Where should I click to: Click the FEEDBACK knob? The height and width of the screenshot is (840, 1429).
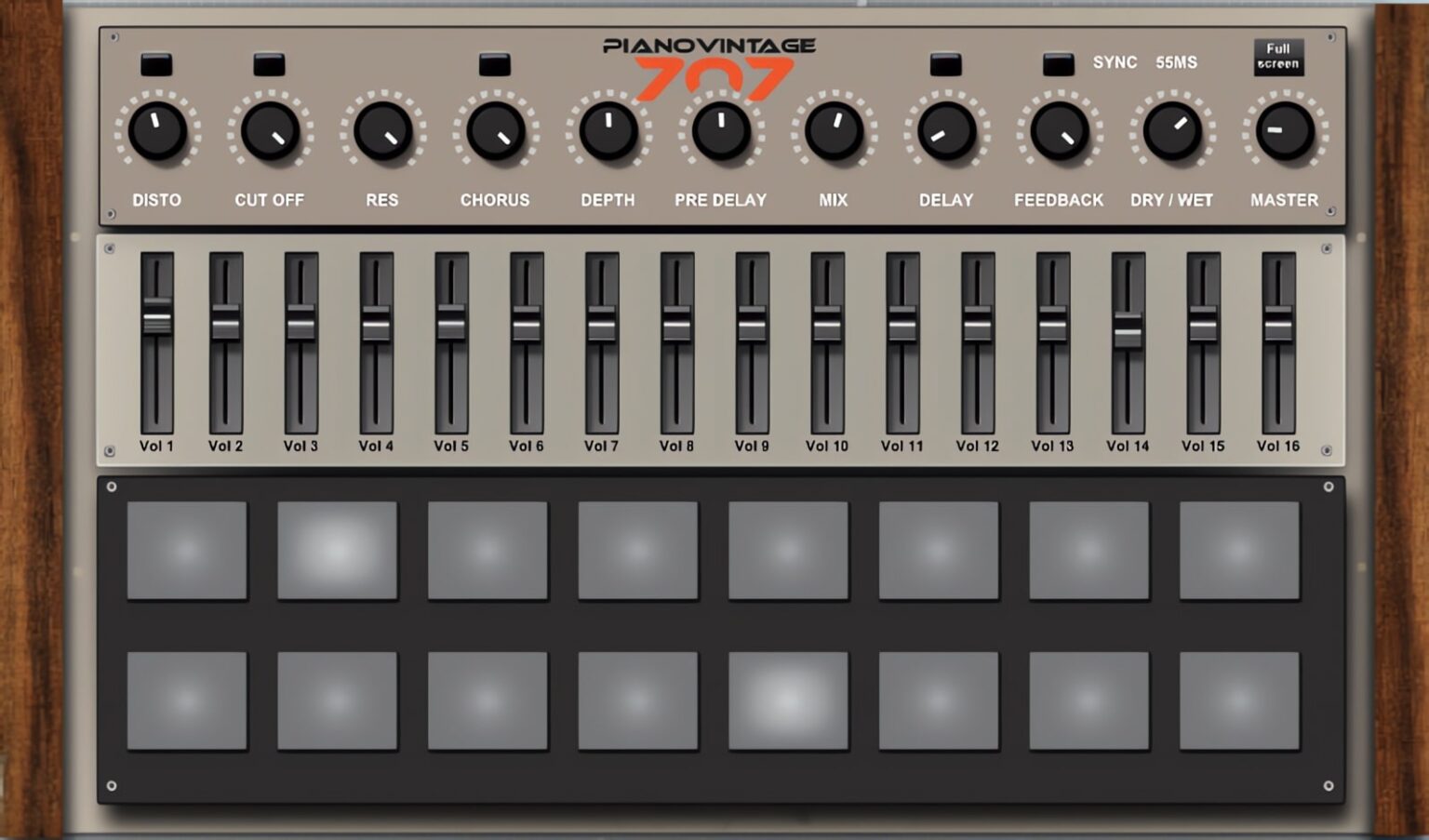(1059, 131)
